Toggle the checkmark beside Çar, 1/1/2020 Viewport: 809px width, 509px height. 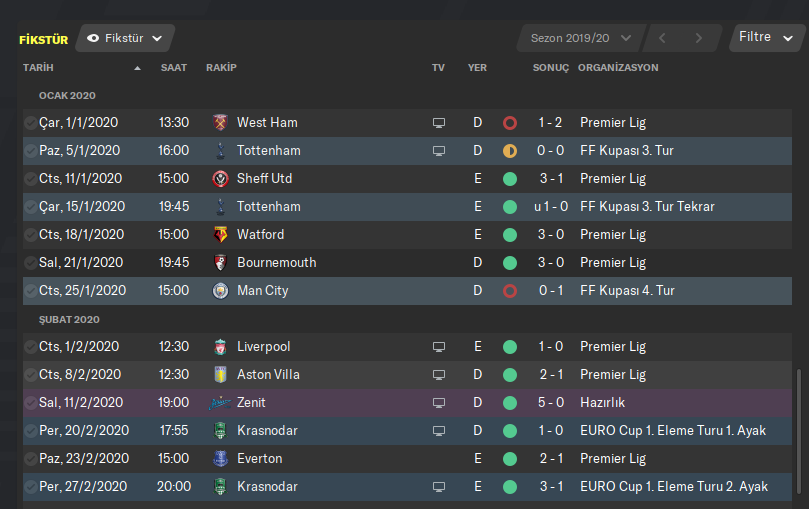pyautogui.click(x=31, y=123)
